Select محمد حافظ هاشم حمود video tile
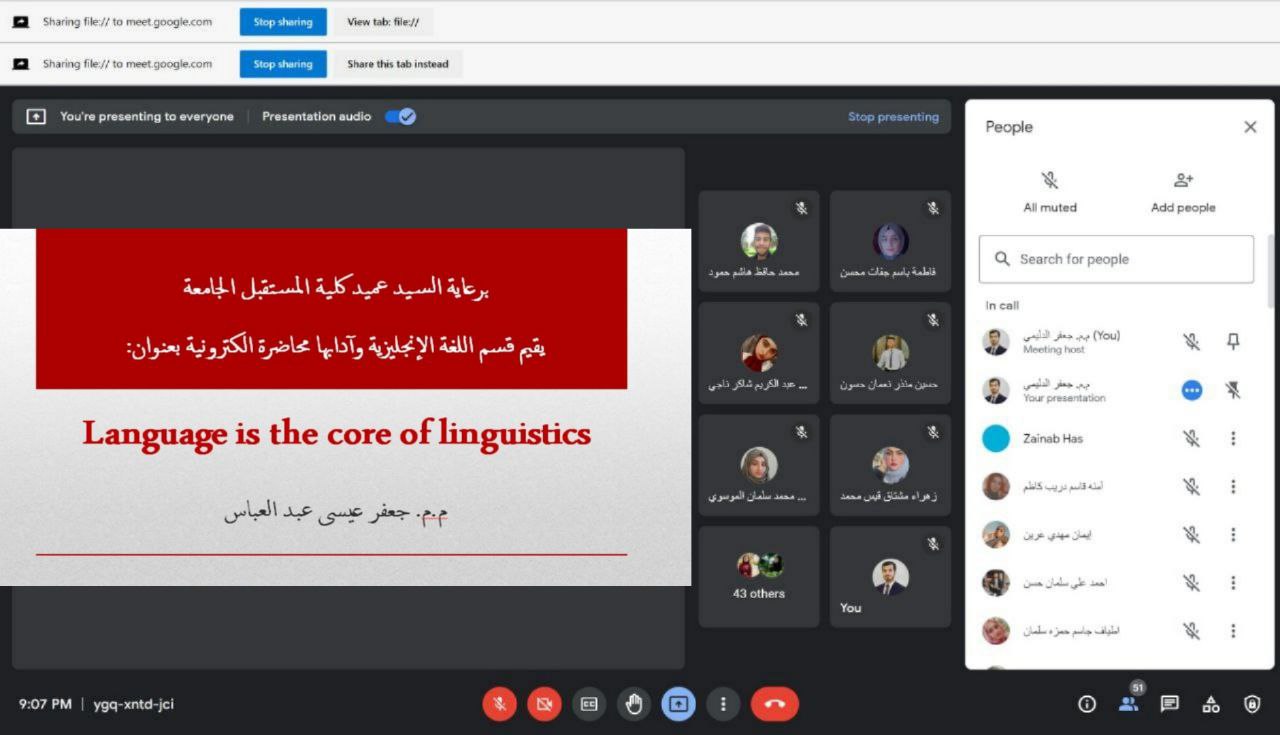1280x735 pixels. click(x=759, y=241)
